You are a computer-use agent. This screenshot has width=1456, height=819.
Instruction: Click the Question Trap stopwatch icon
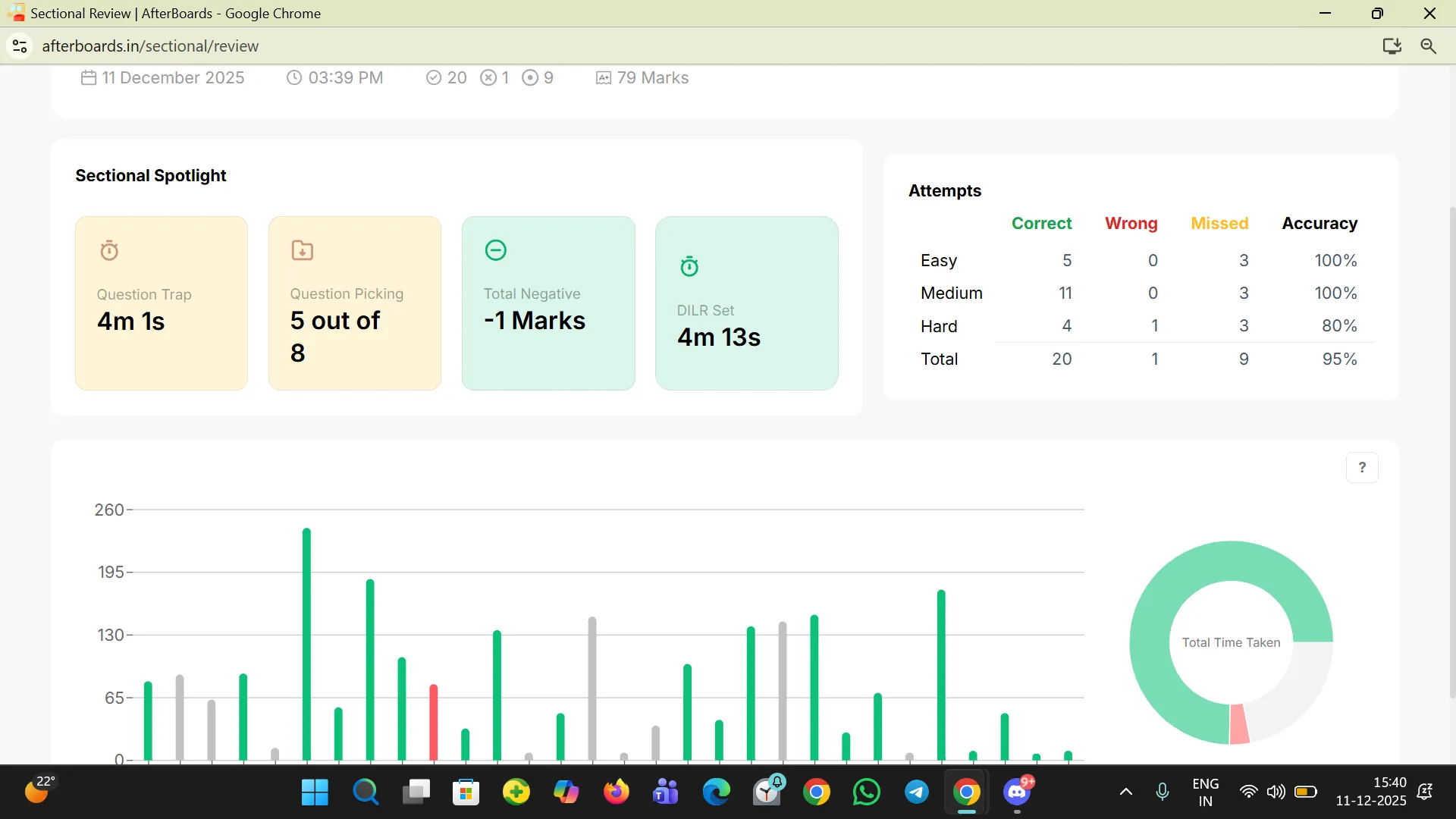tap(109, 250)
